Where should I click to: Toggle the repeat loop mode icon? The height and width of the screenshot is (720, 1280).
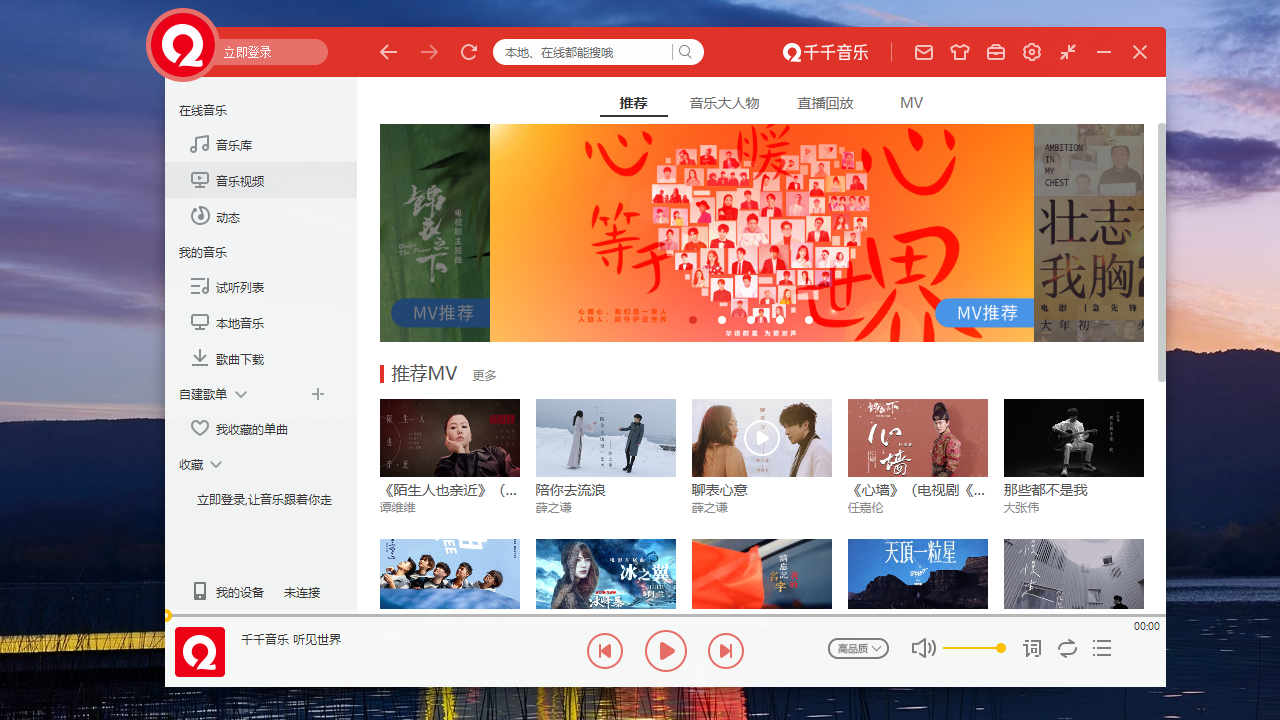click(1068, 649)
